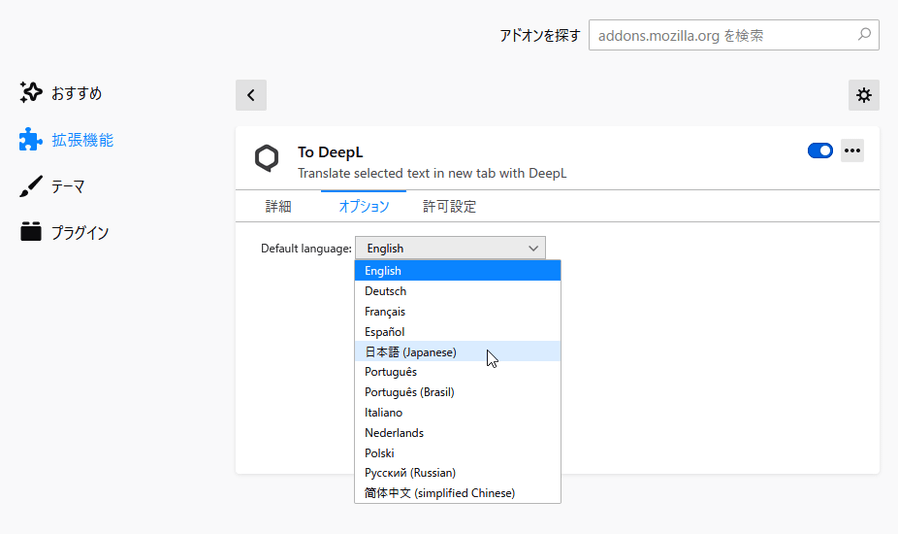Click the To DeepL extension title

point(330,152)
